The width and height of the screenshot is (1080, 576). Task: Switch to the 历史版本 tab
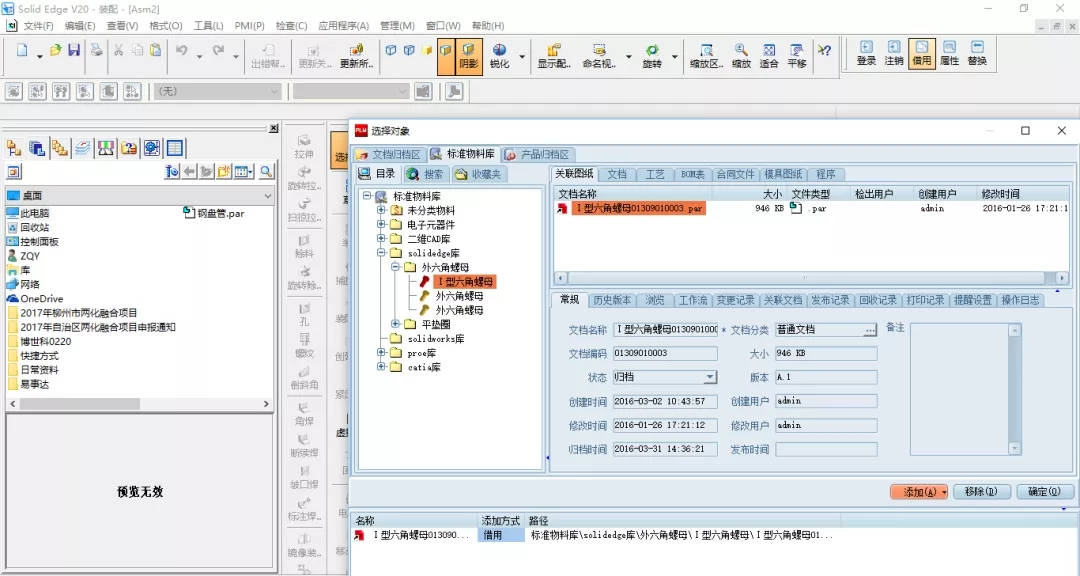point(611,300)
